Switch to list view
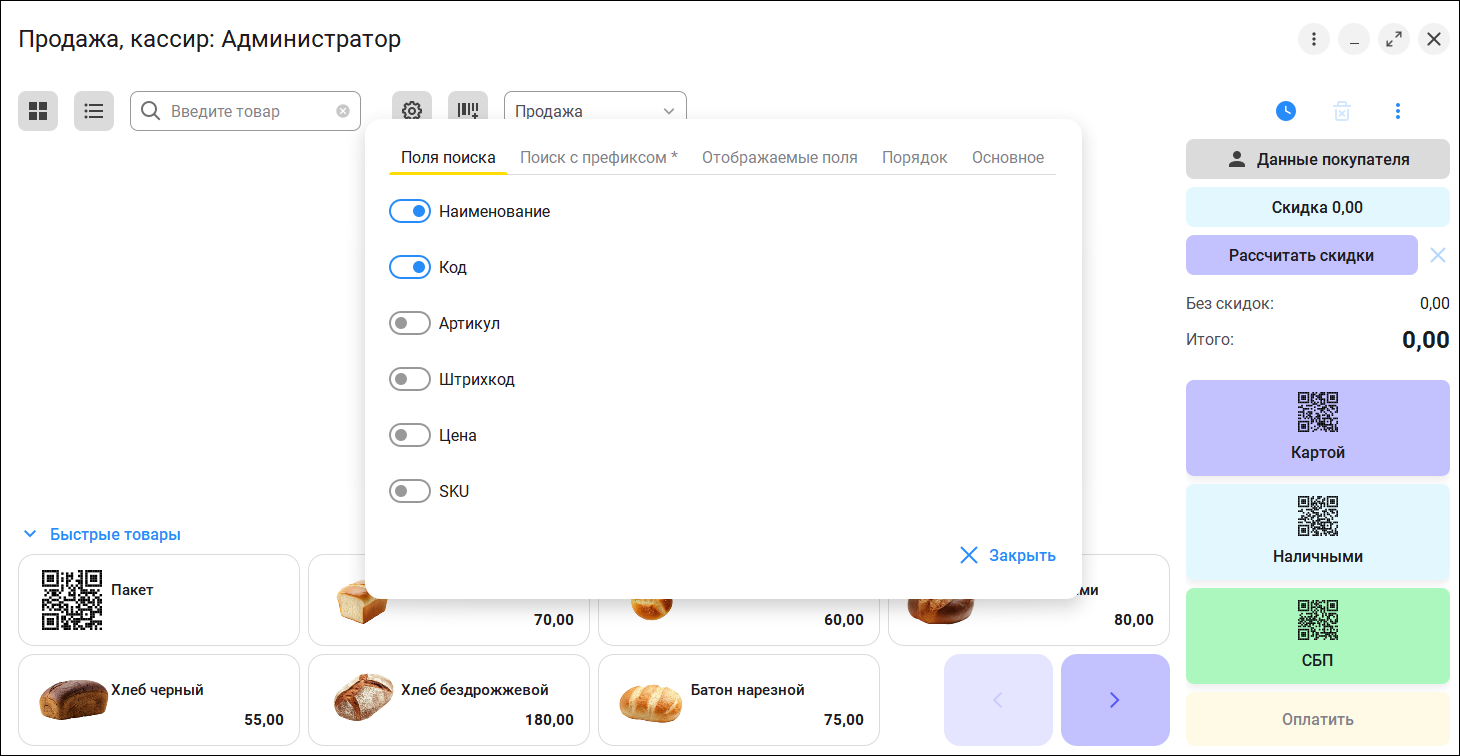The height and width of the screenshot is (756, 1460). 94,111
